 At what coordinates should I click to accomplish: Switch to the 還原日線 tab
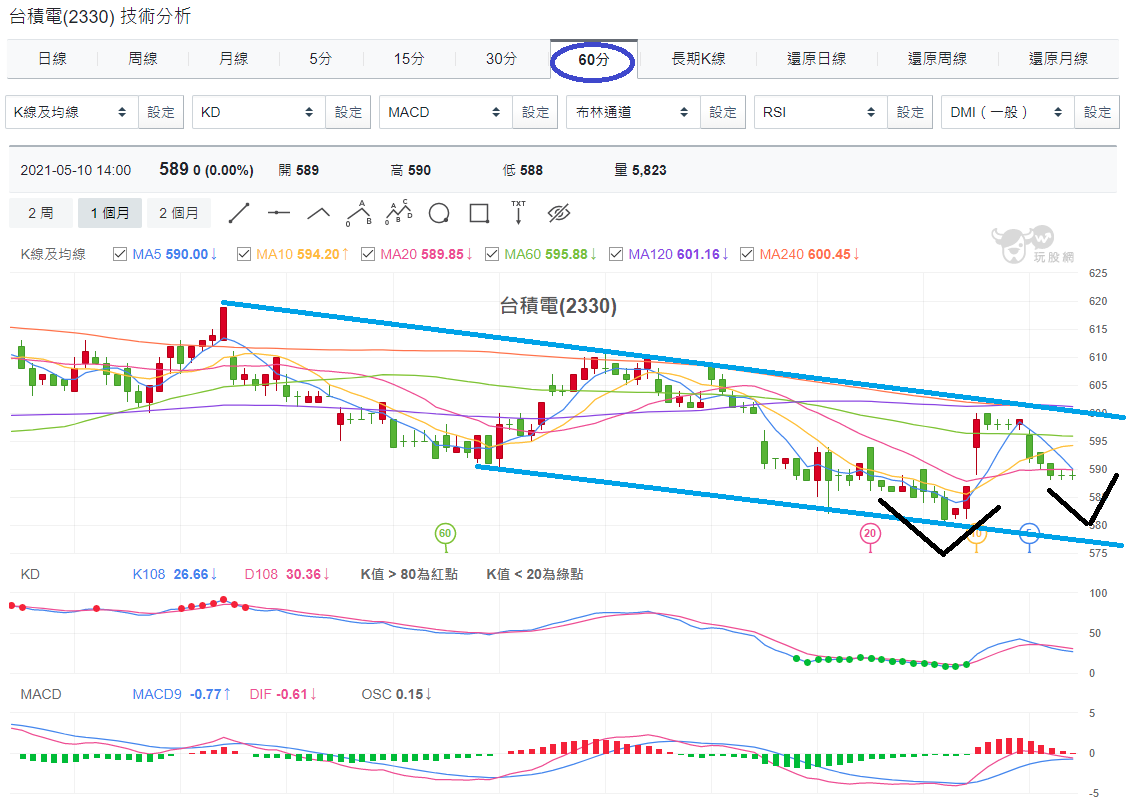(x=817, y=58)
